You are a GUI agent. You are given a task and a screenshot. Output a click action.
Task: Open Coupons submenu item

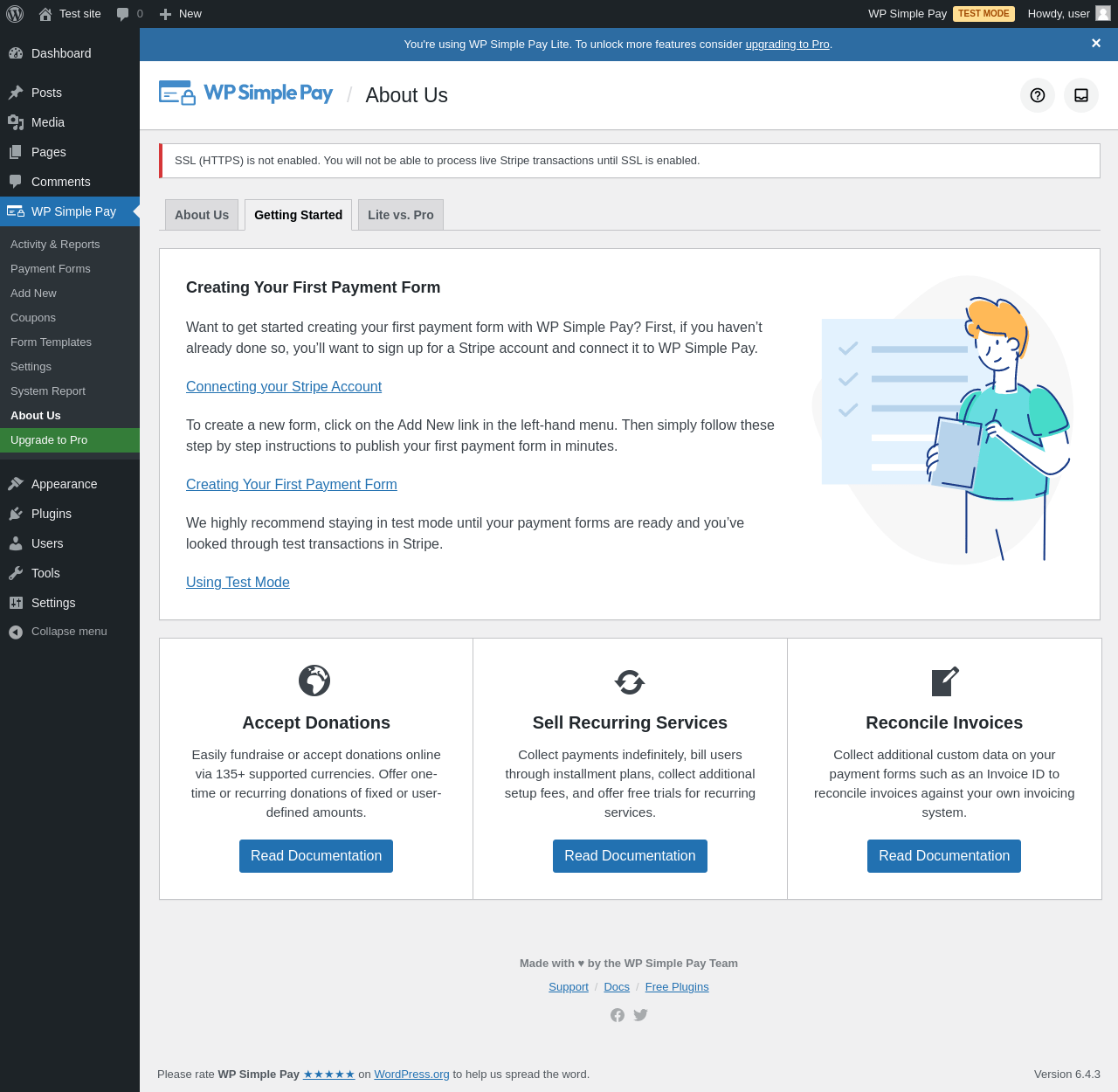click(70, 318)
